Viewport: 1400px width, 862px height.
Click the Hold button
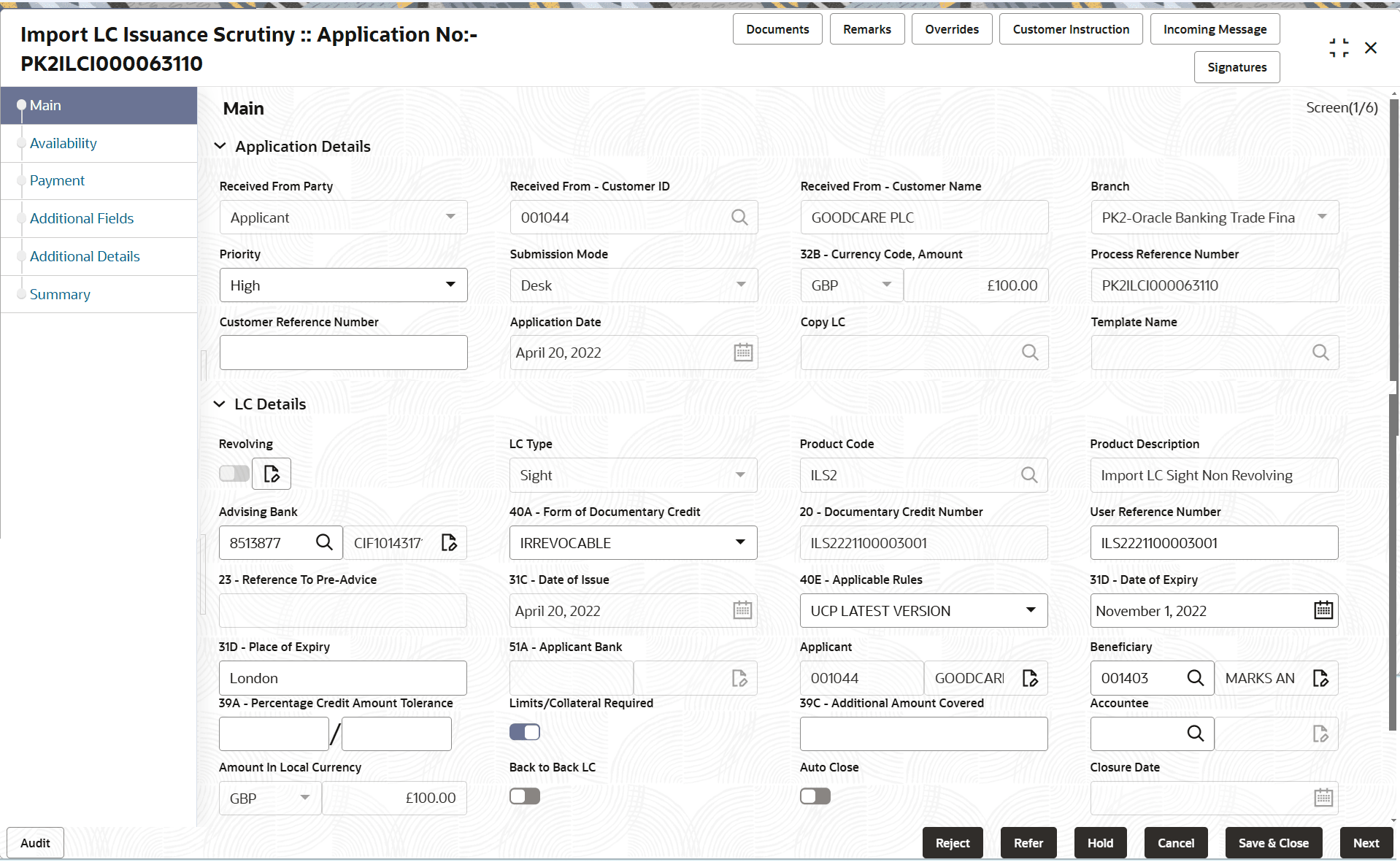(1100, 842)
